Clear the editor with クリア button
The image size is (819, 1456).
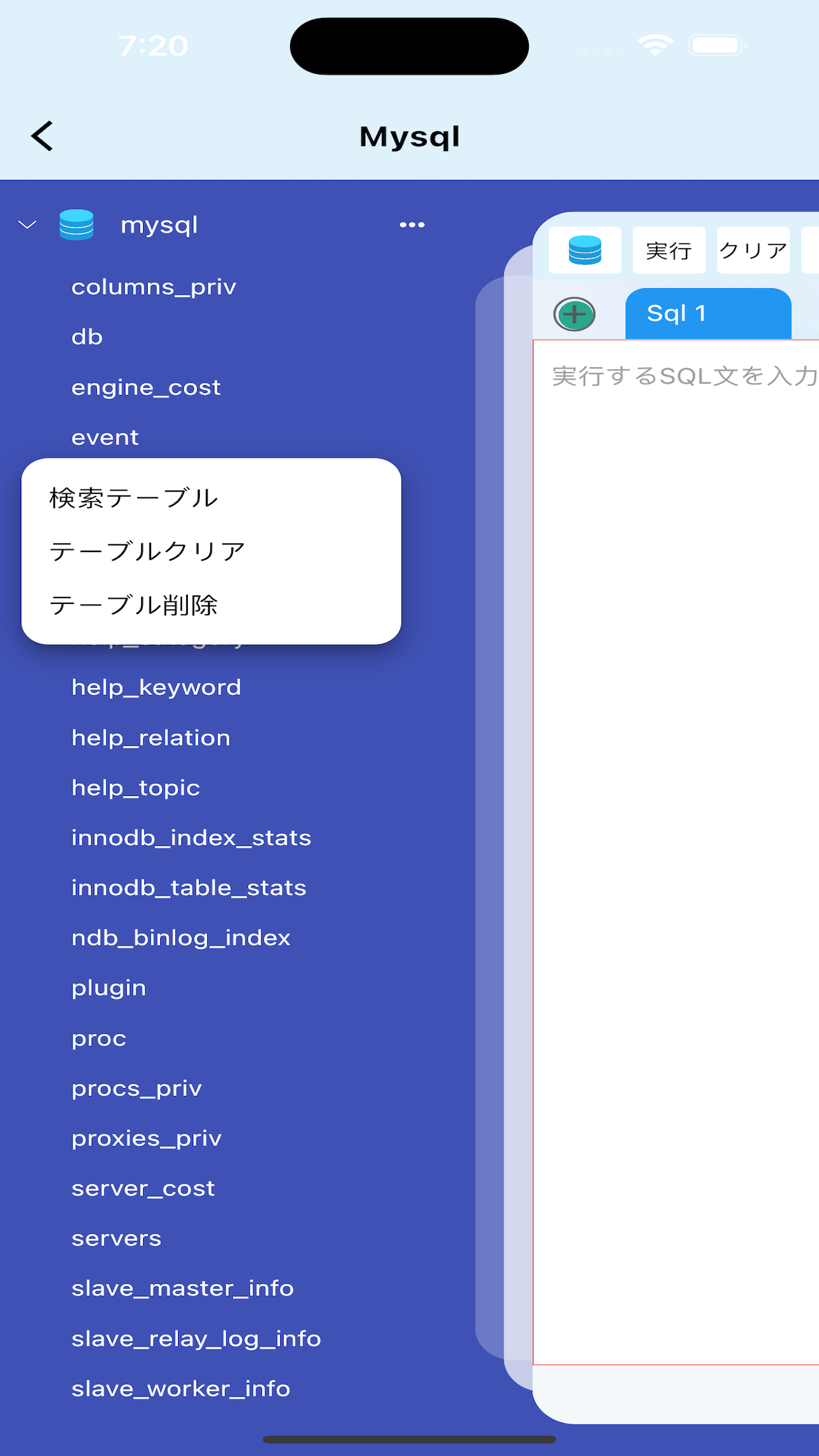753,250
